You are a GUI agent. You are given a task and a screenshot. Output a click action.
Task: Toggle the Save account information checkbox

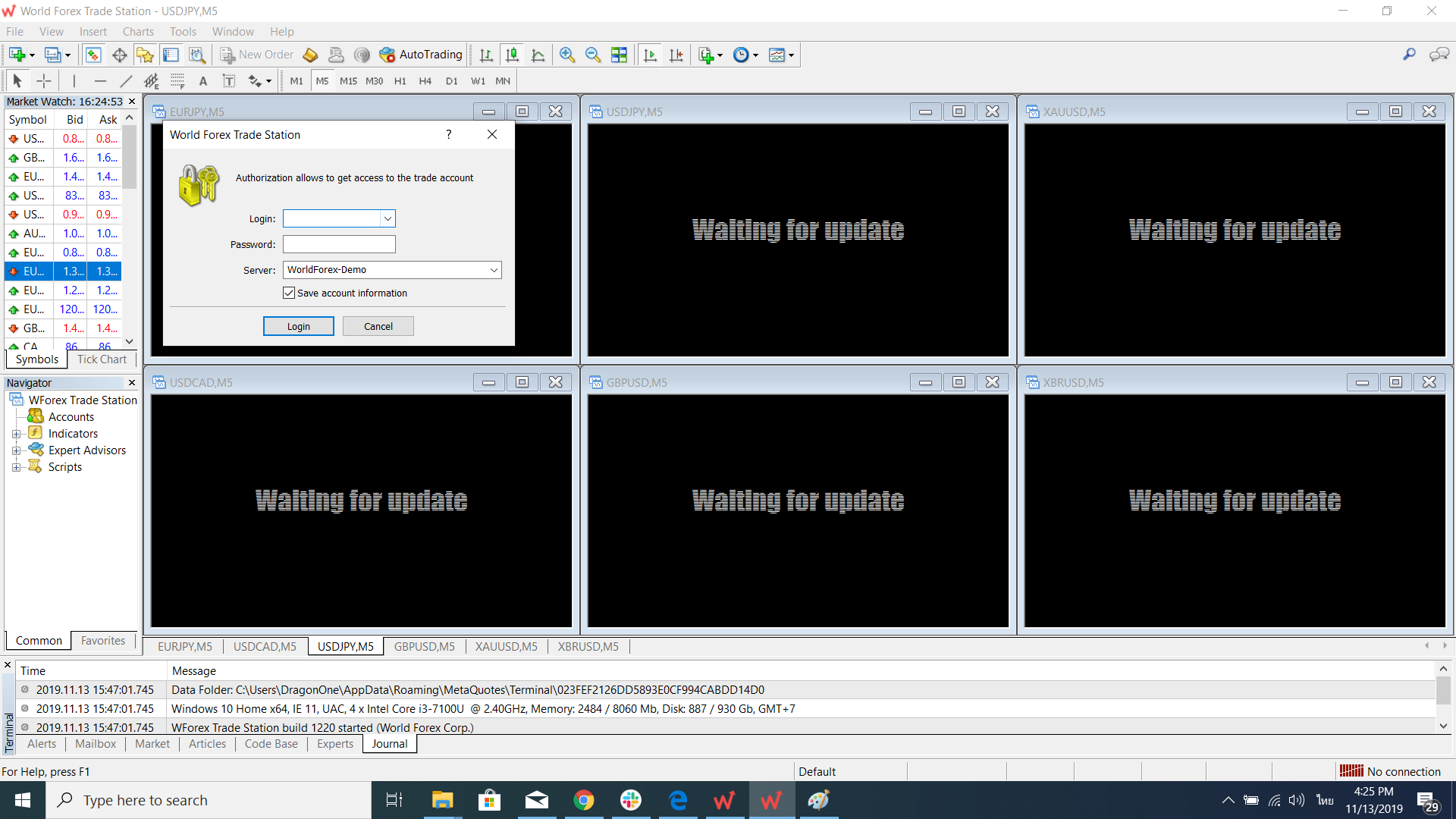click(289, 293)
